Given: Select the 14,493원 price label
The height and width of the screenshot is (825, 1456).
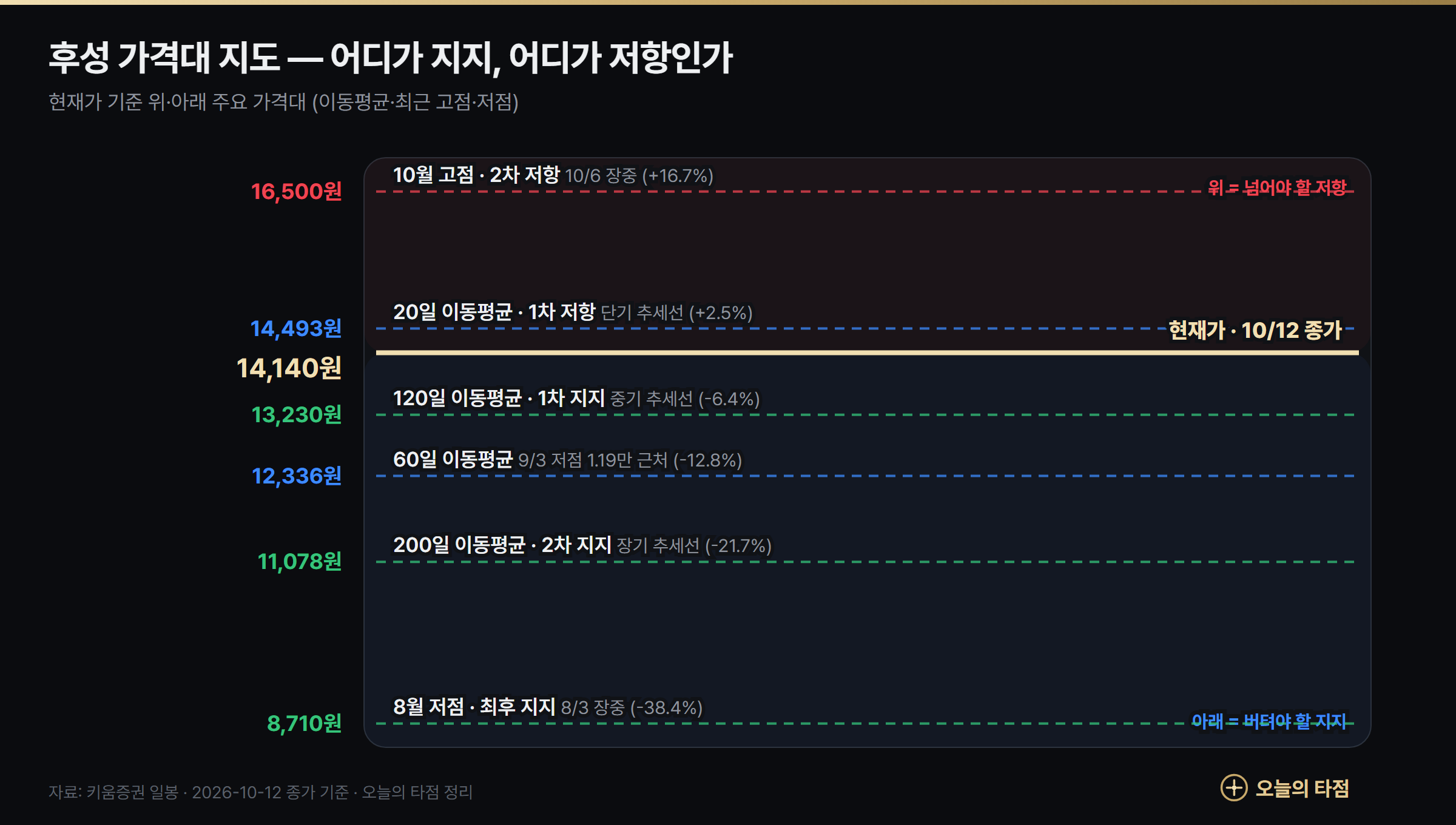Looking at the screenshot, I should [x=296, y=329].
